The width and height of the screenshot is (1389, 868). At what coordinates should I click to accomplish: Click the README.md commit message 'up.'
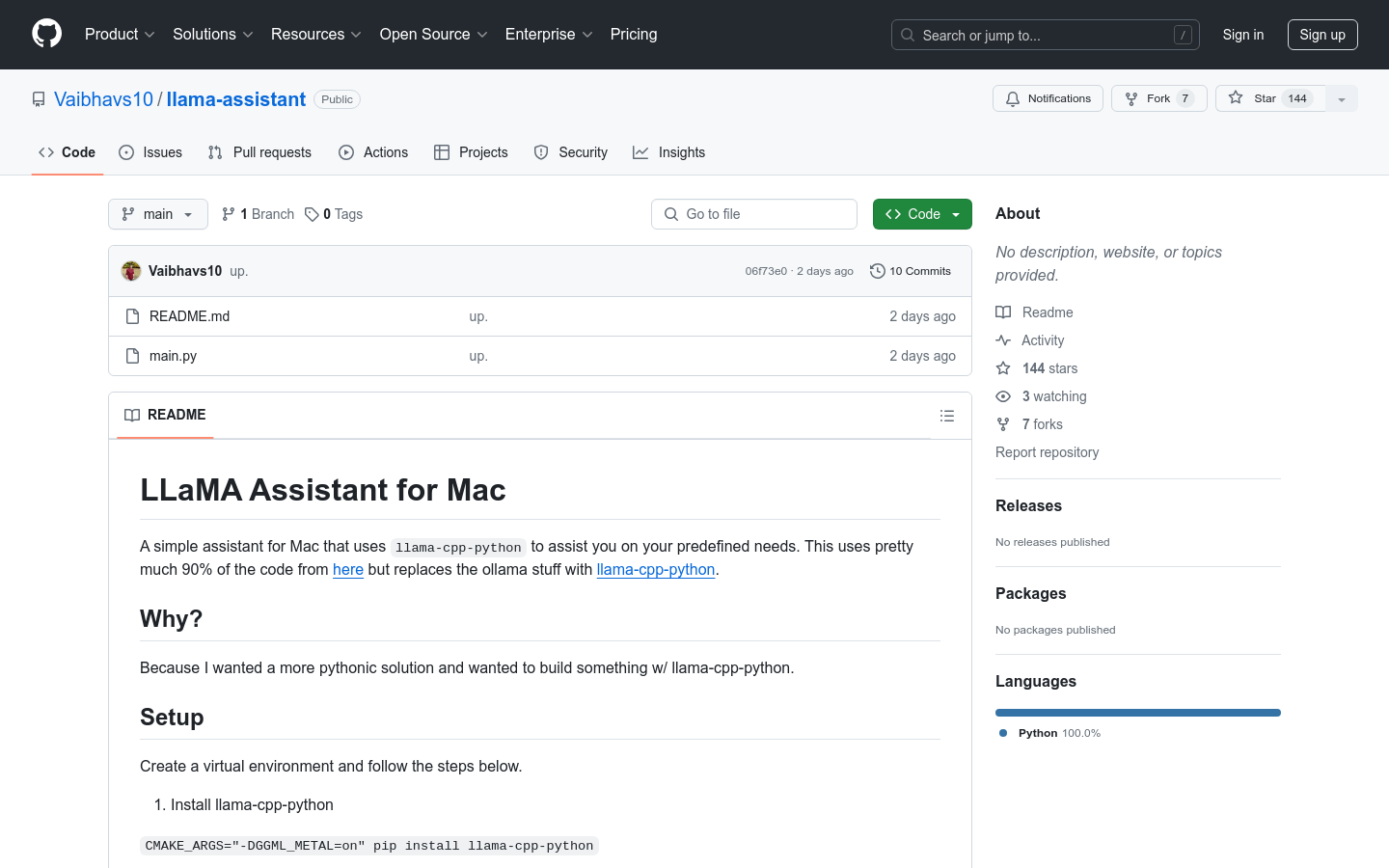478,316
